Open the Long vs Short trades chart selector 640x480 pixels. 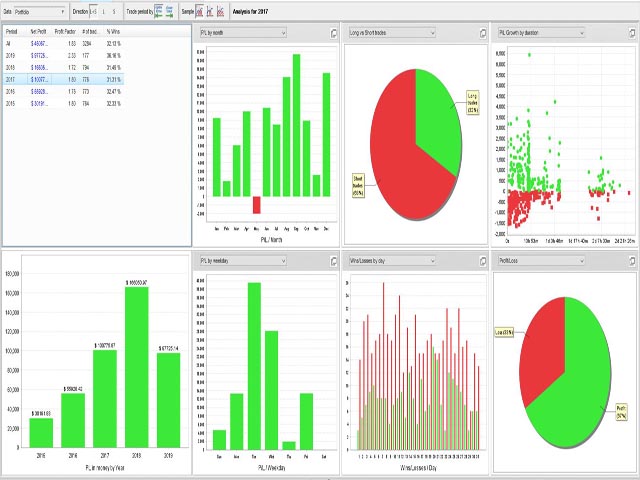coord(392,33)
